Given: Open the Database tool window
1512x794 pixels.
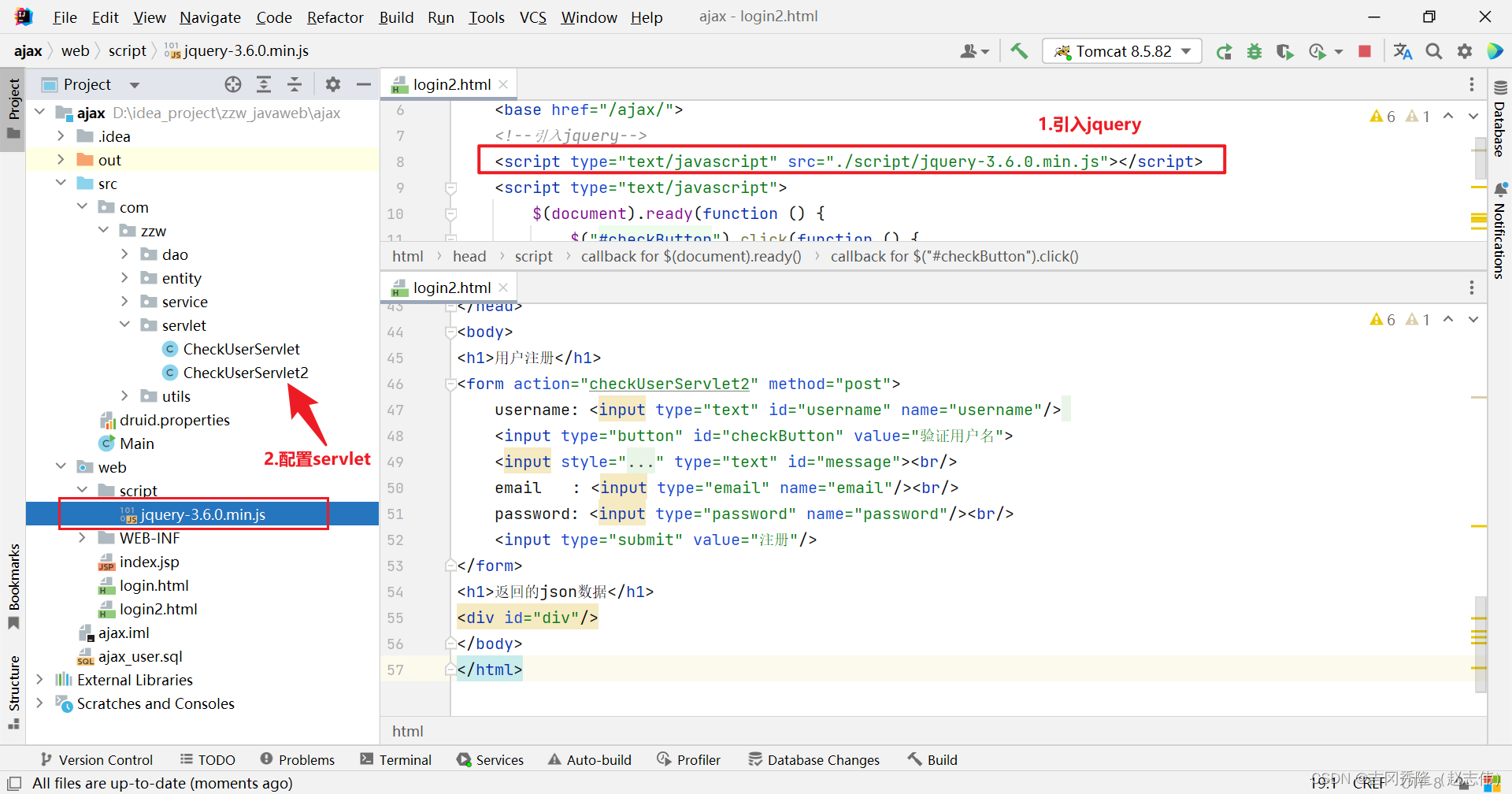Looking at the screenshot, I should pos(1499,118).
